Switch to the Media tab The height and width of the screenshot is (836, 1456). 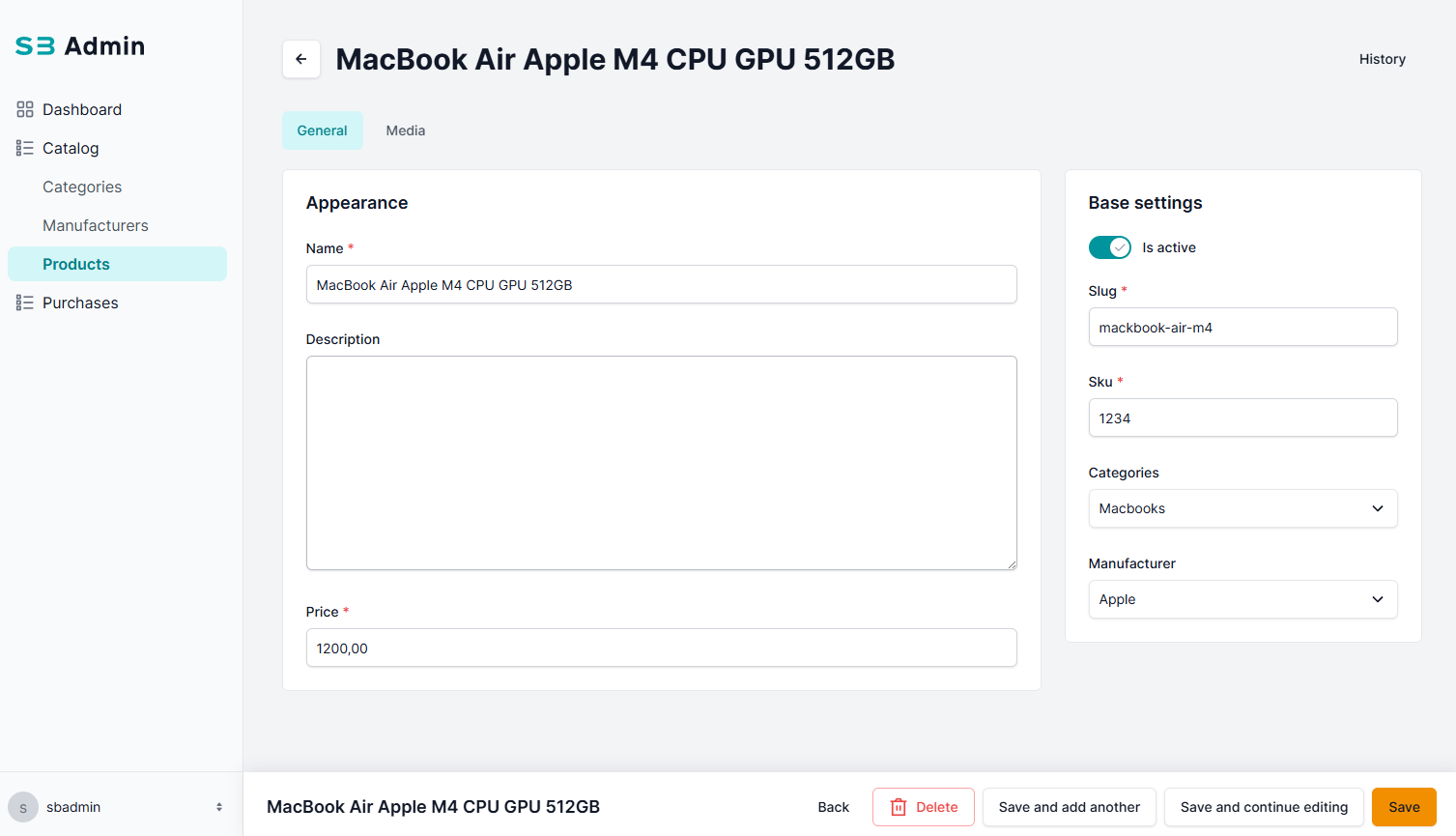coord(406,130)
